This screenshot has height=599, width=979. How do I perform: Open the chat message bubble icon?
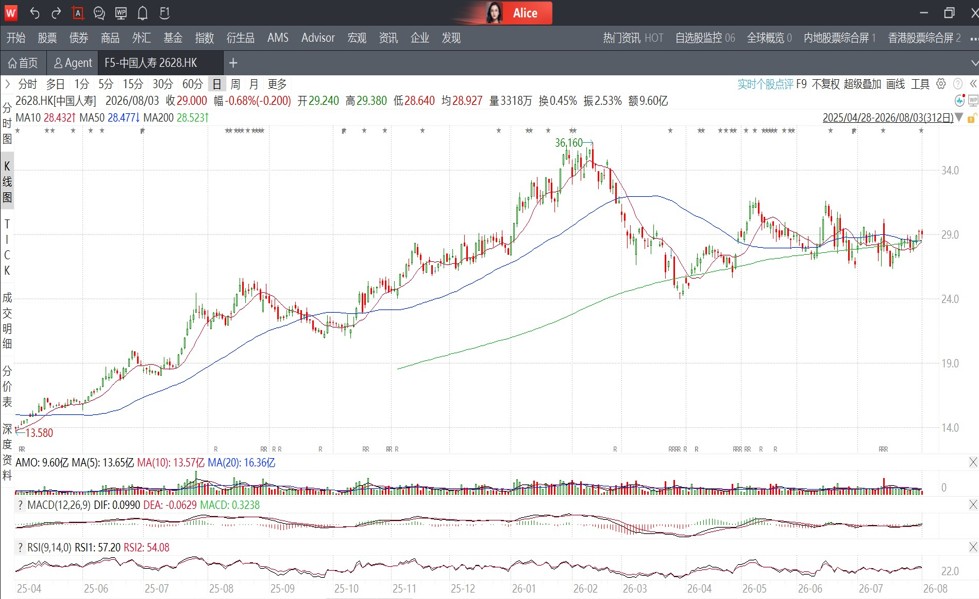(x=99, y=13)
